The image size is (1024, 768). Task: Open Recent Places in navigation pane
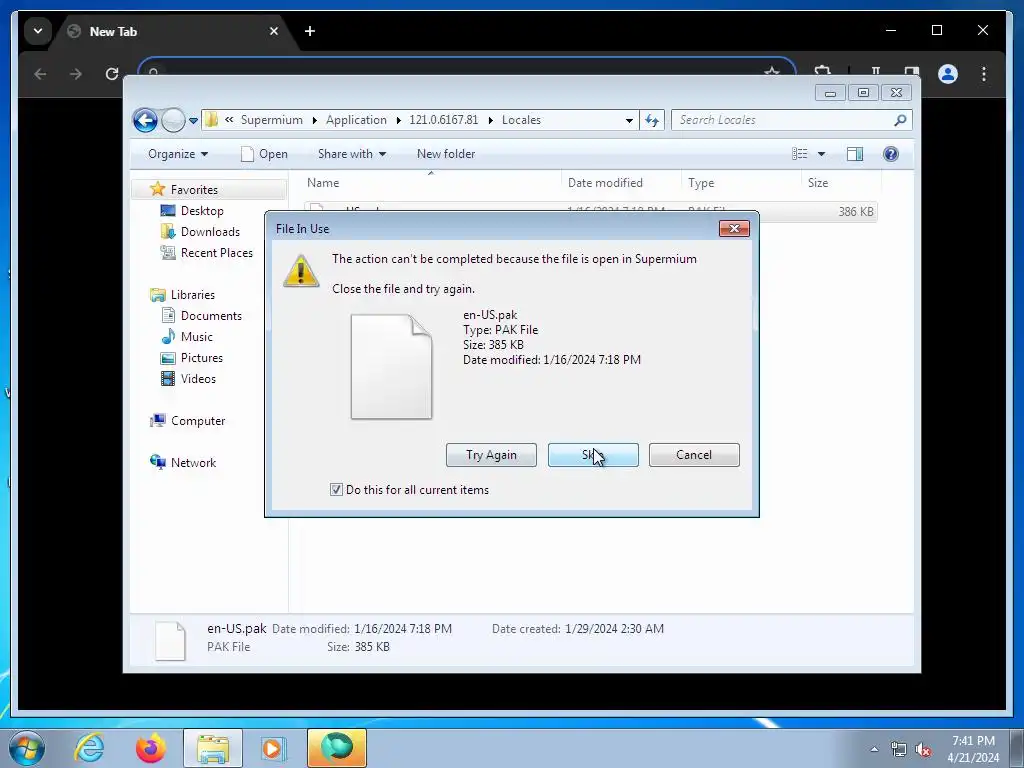(216, 253)
